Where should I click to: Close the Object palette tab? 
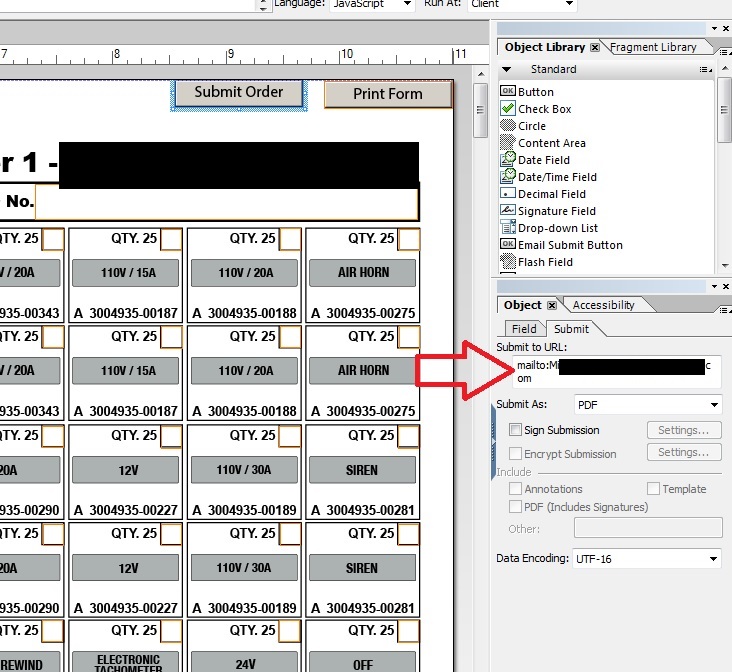click(x=552, y=305)
